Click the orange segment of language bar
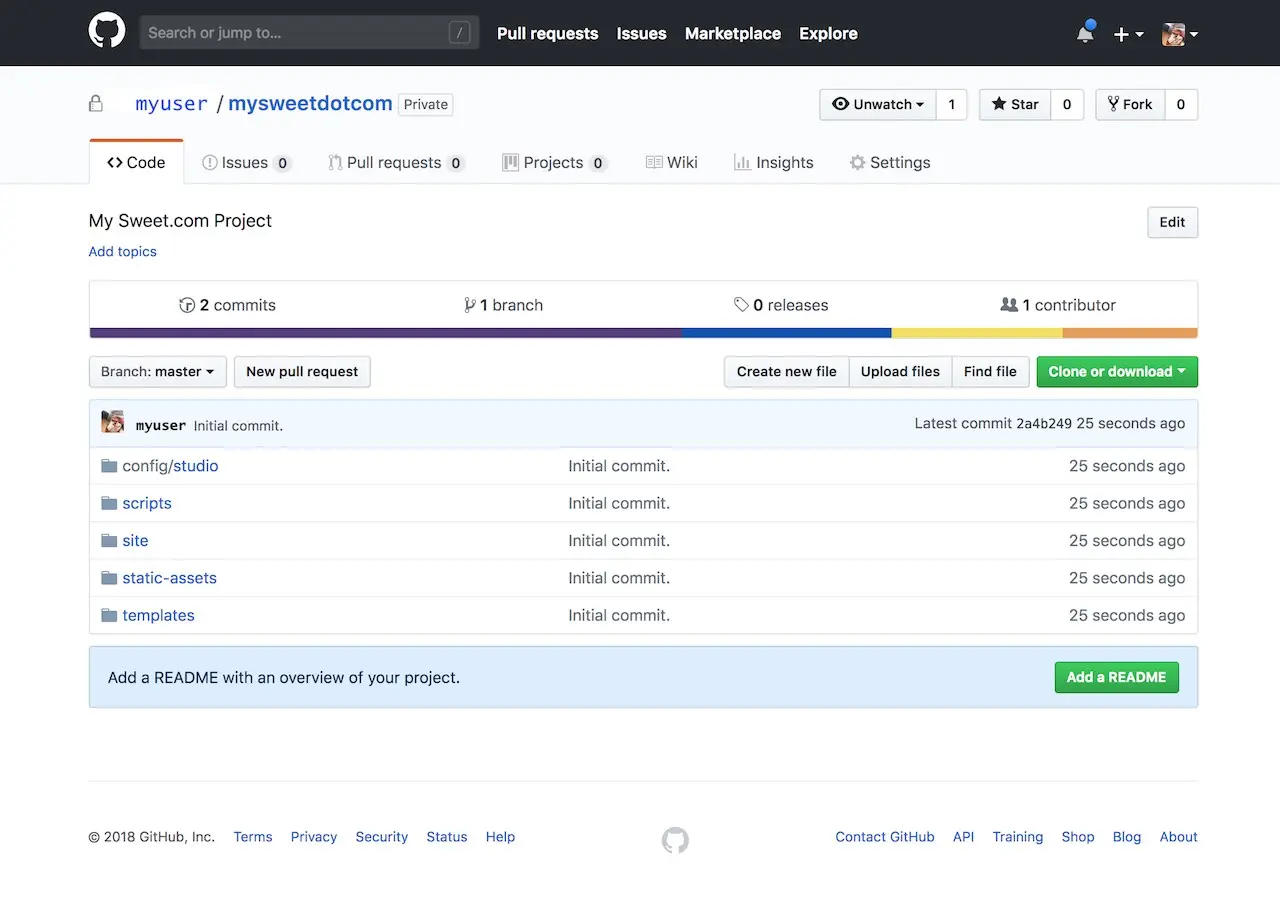 pyautogui.click(x=1129, y=333)
